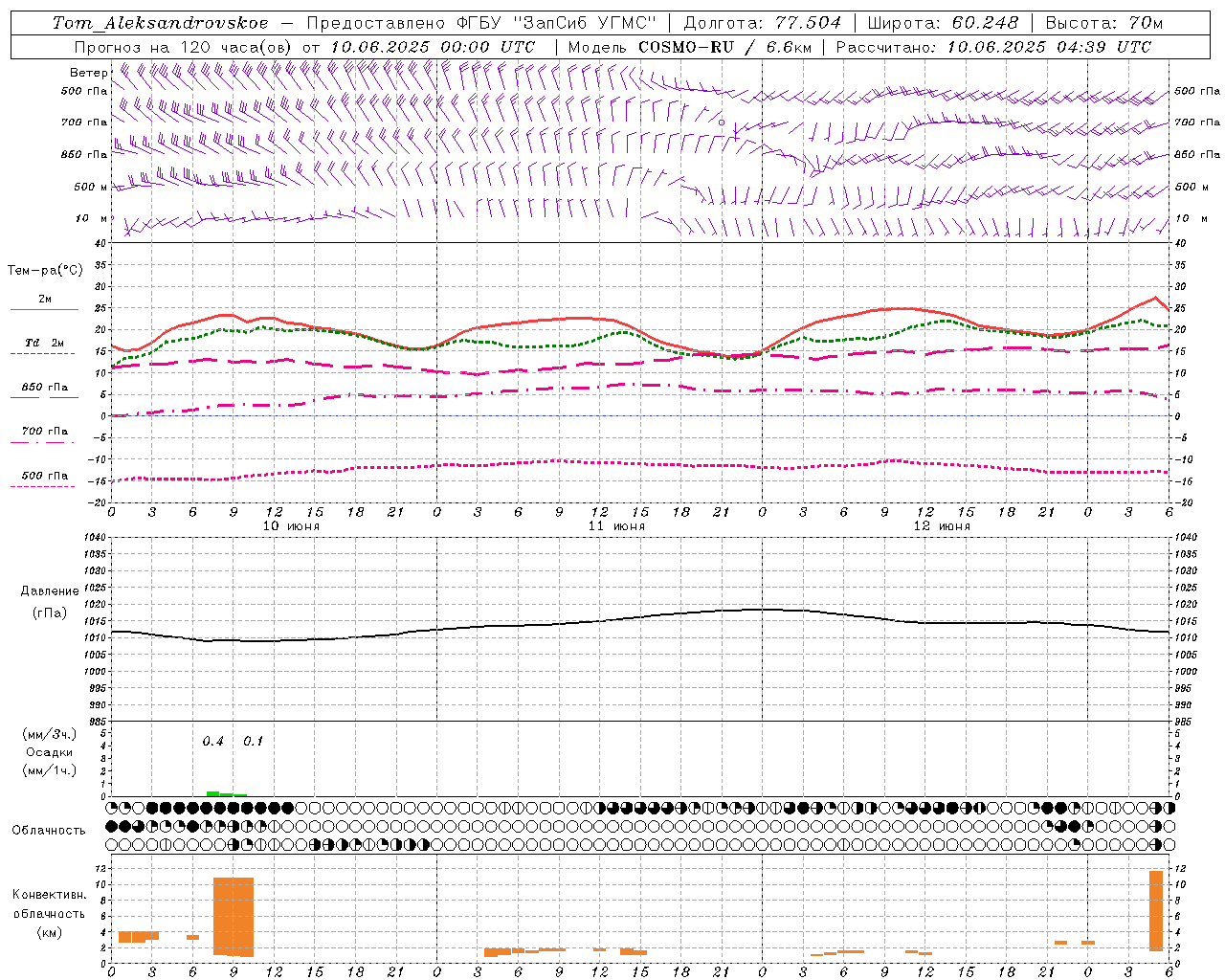Viewport: 1225px width, 980px height.
Task: Click the 'Давление' pressure panel label
Action: coord(50,591)
